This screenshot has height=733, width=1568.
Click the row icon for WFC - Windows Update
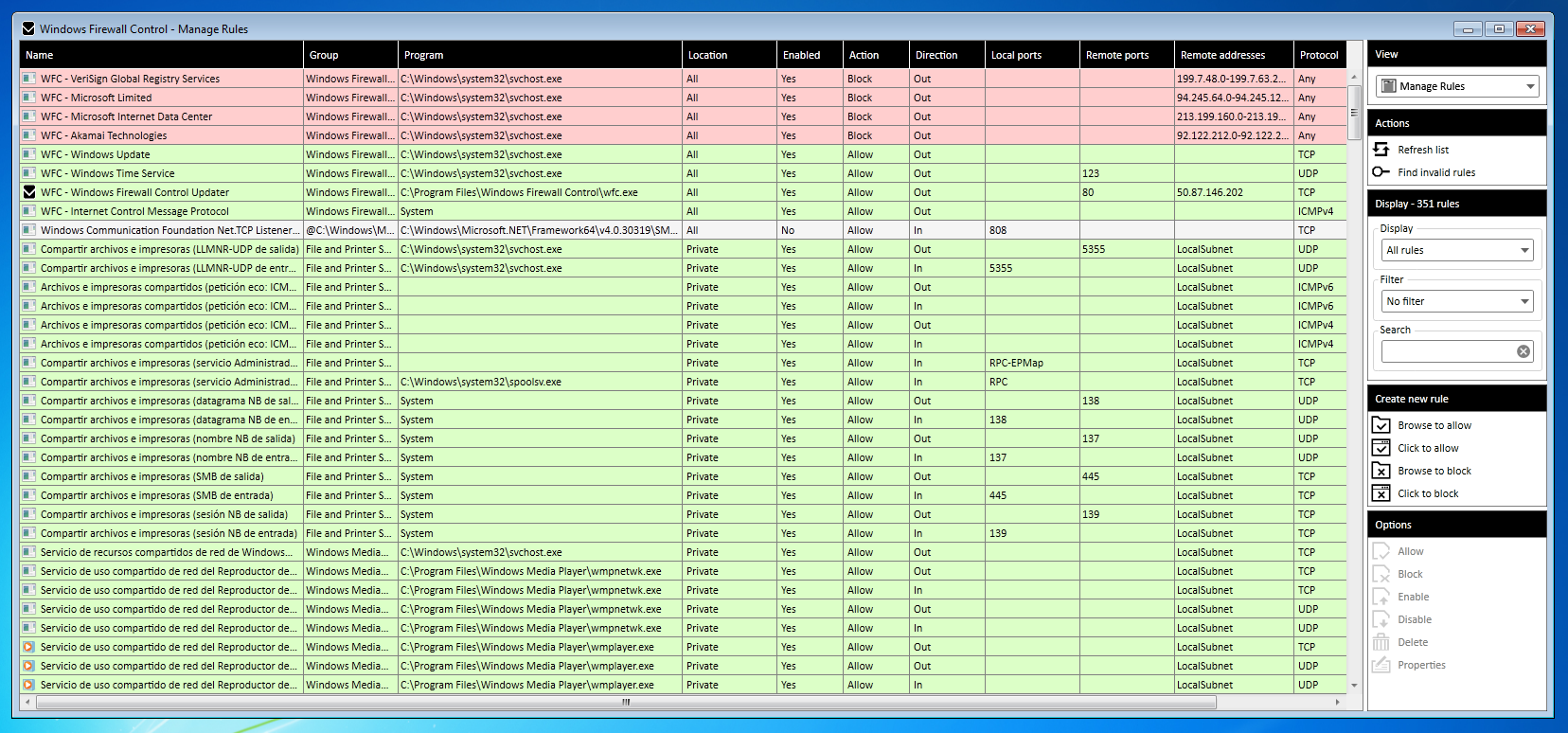[x=29, y=154]
